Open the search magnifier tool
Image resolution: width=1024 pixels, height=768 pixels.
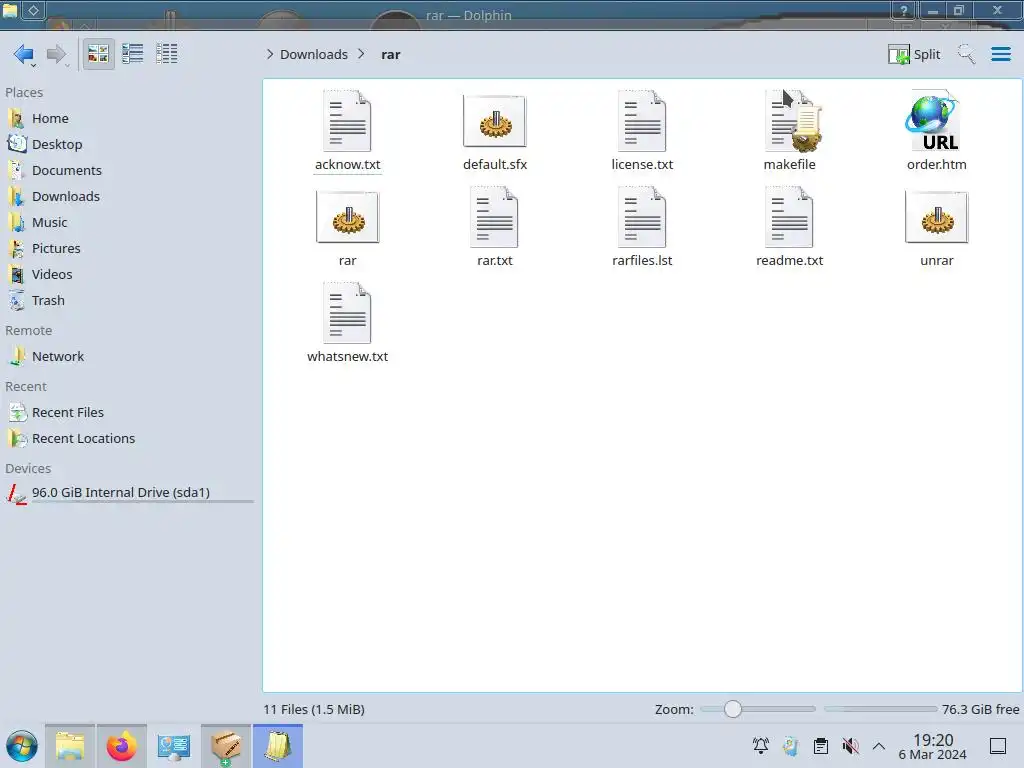click(966, 54)
